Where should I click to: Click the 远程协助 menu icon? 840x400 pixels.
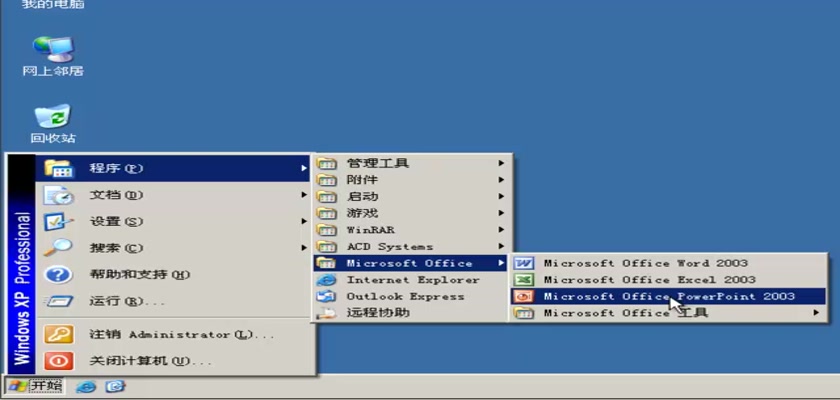pos(326,313)
